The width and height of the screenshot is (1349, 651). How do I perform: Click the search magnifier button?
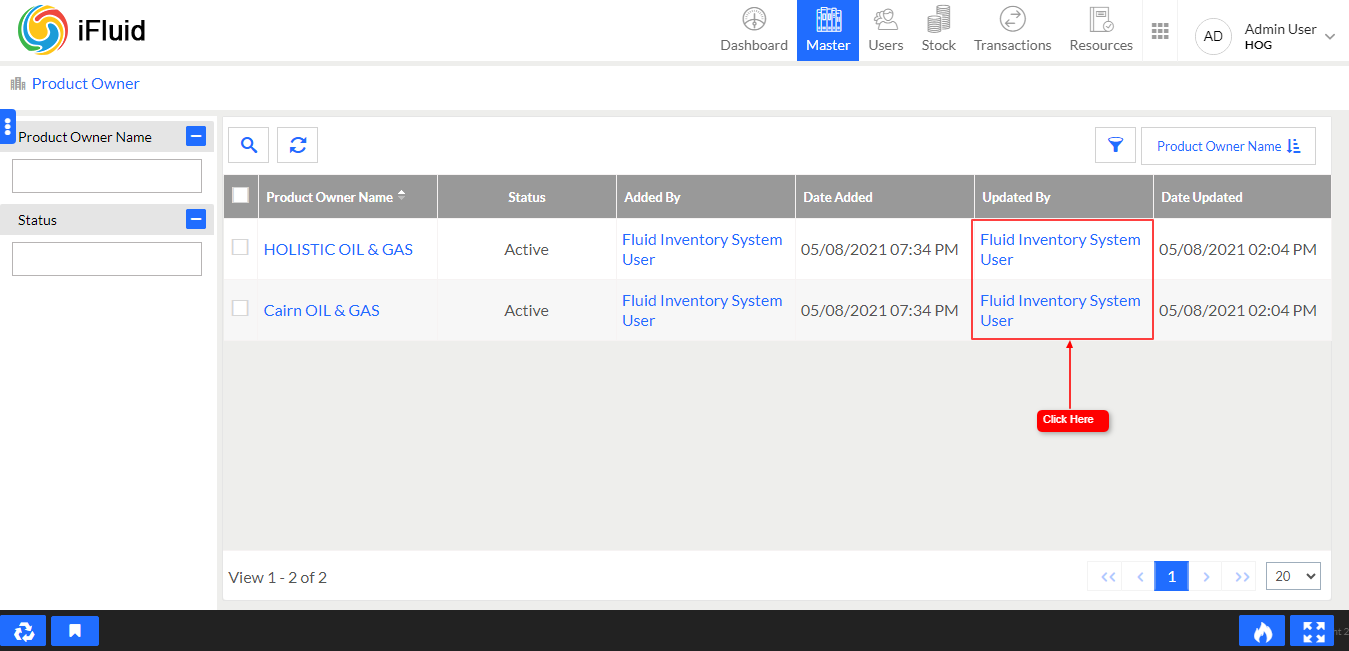click(x=249, y=145)
